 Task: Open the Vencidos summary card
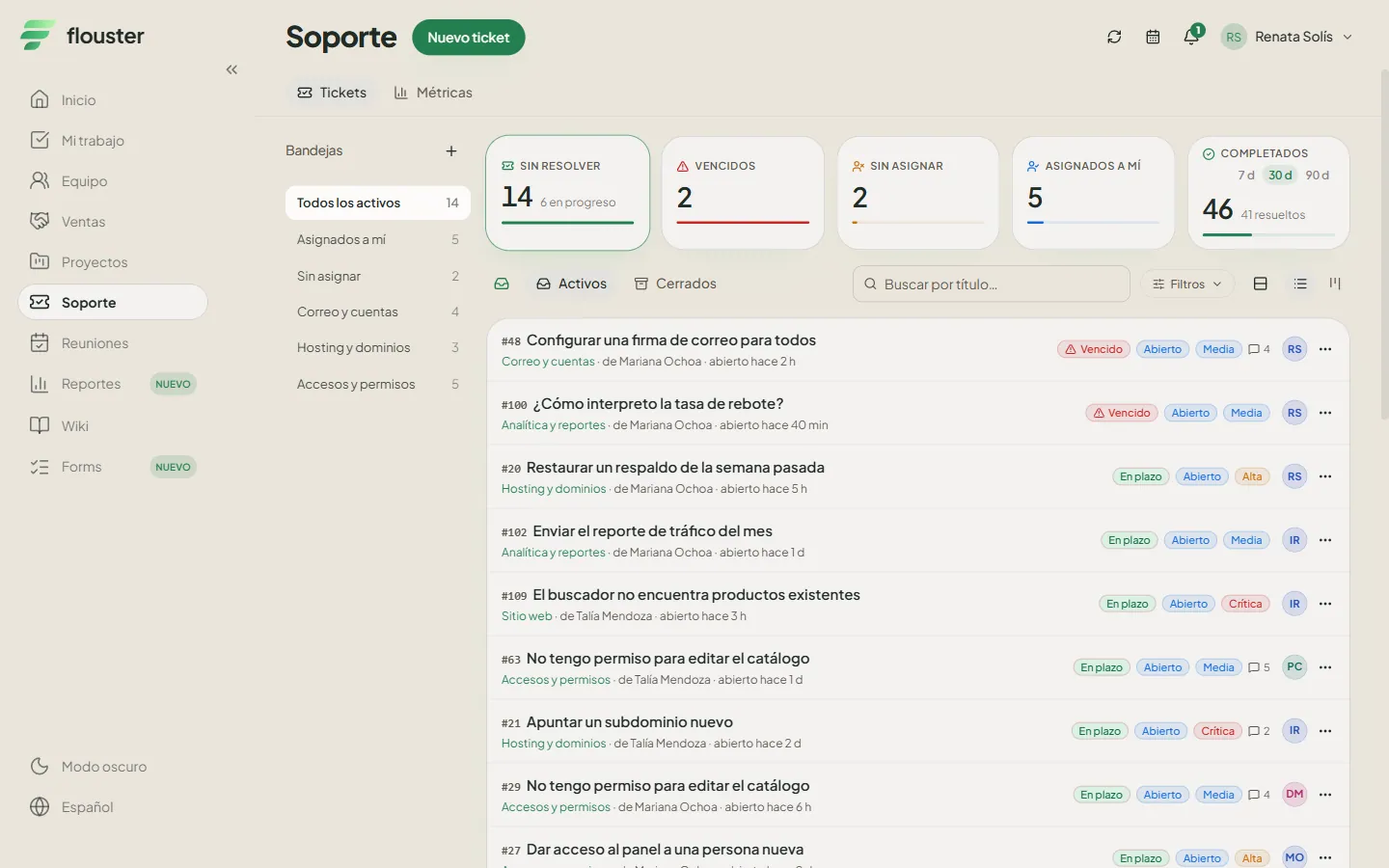[x=743, y=193]
